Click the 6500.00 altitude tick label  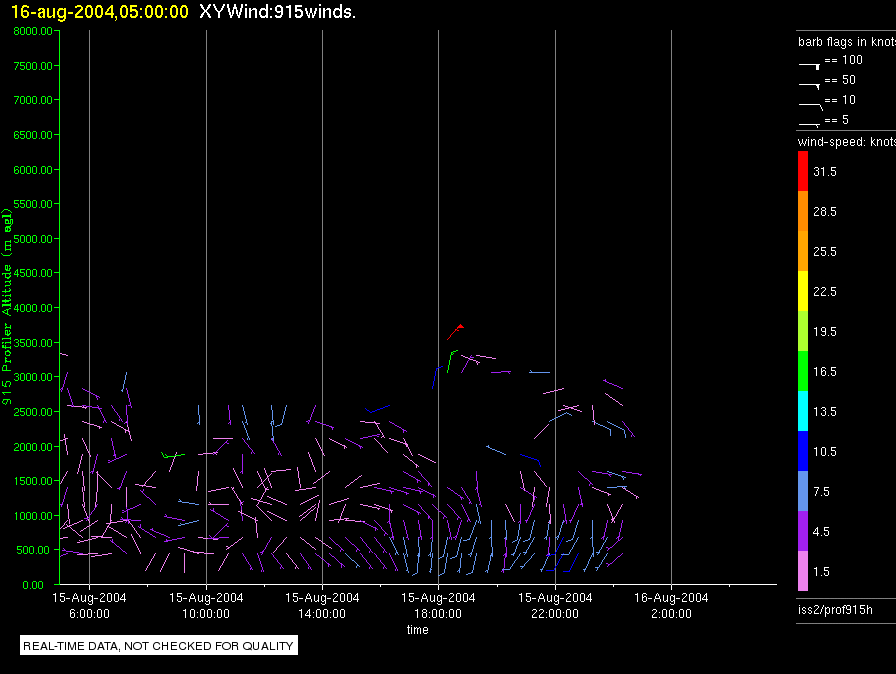click(33, 135)
